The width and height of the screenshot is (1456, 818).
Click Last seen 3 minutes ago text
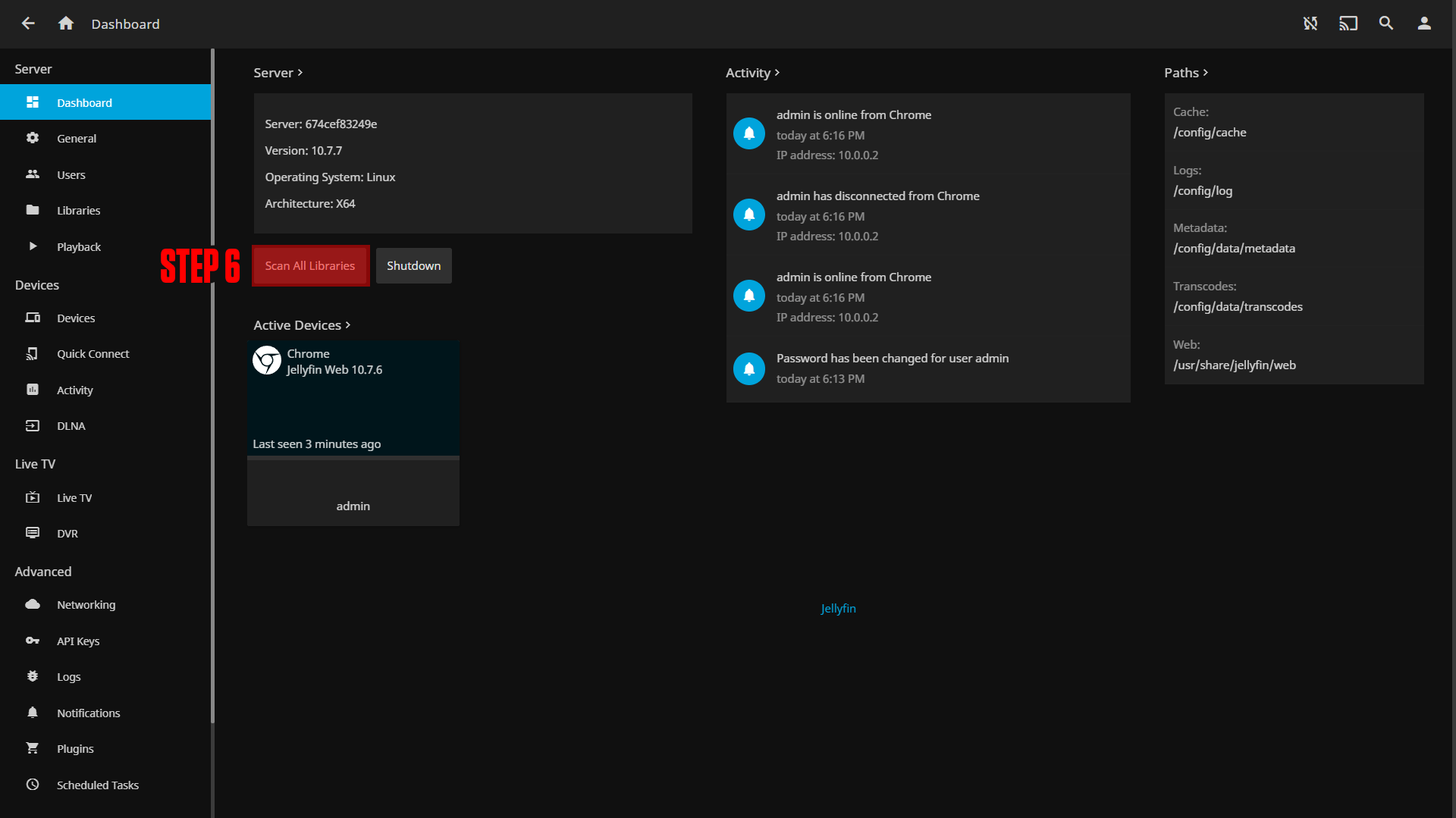pos(317,443)
